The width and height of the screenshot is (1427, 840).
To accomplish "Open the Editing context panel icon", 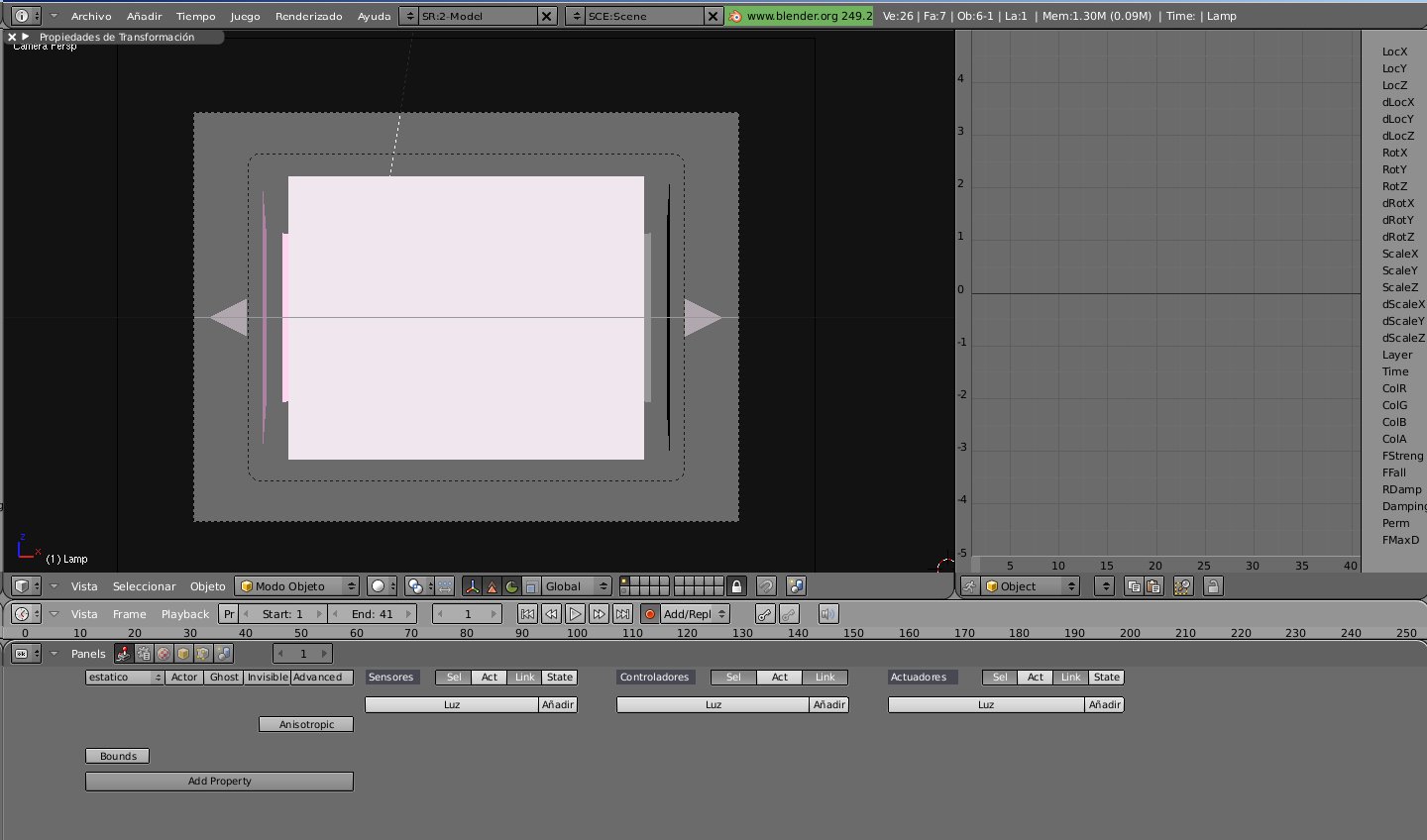I will (x=203, y=654).
